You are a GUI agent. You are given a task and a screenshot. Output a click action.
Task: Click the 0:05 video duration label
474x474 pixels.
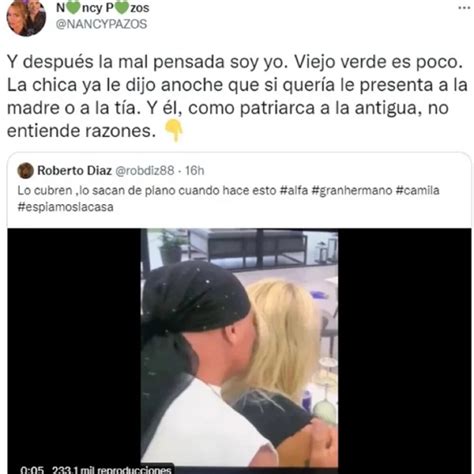pos(32,470)
